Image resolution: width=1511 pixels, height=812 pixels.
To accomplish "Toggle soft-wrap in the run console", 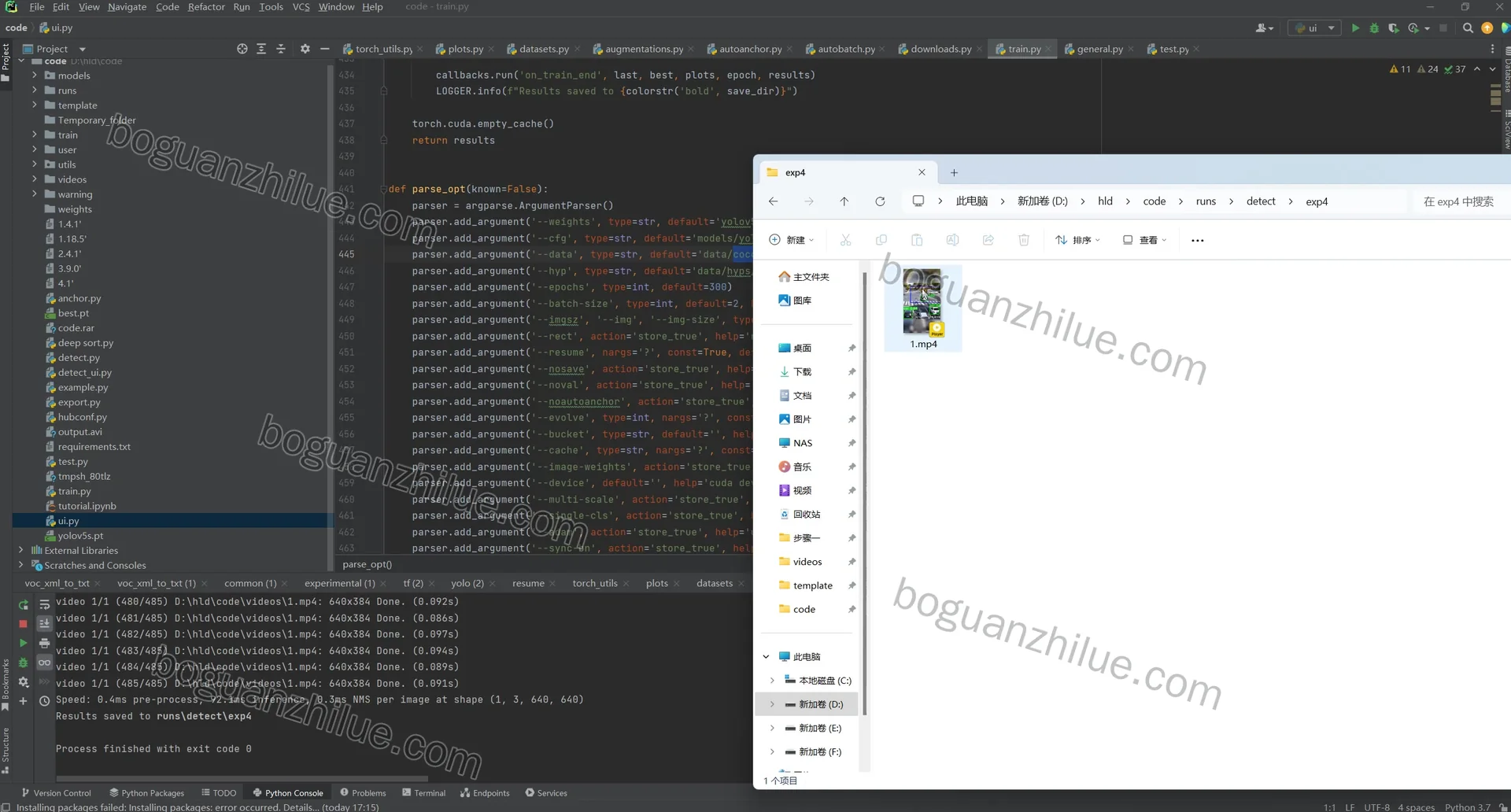I will click(x=45, y=605).
